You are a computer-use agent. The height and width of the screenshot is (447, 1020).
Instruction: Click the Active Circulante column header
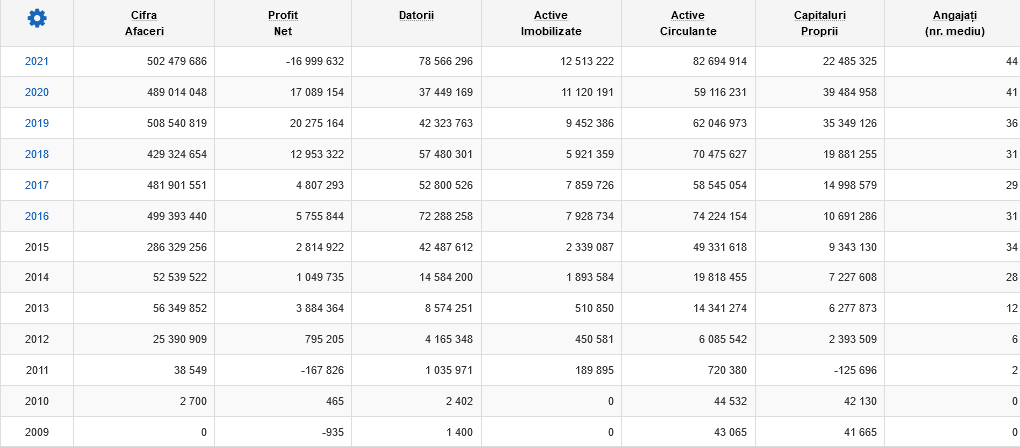pyautogui.click(x=687, y=23)
